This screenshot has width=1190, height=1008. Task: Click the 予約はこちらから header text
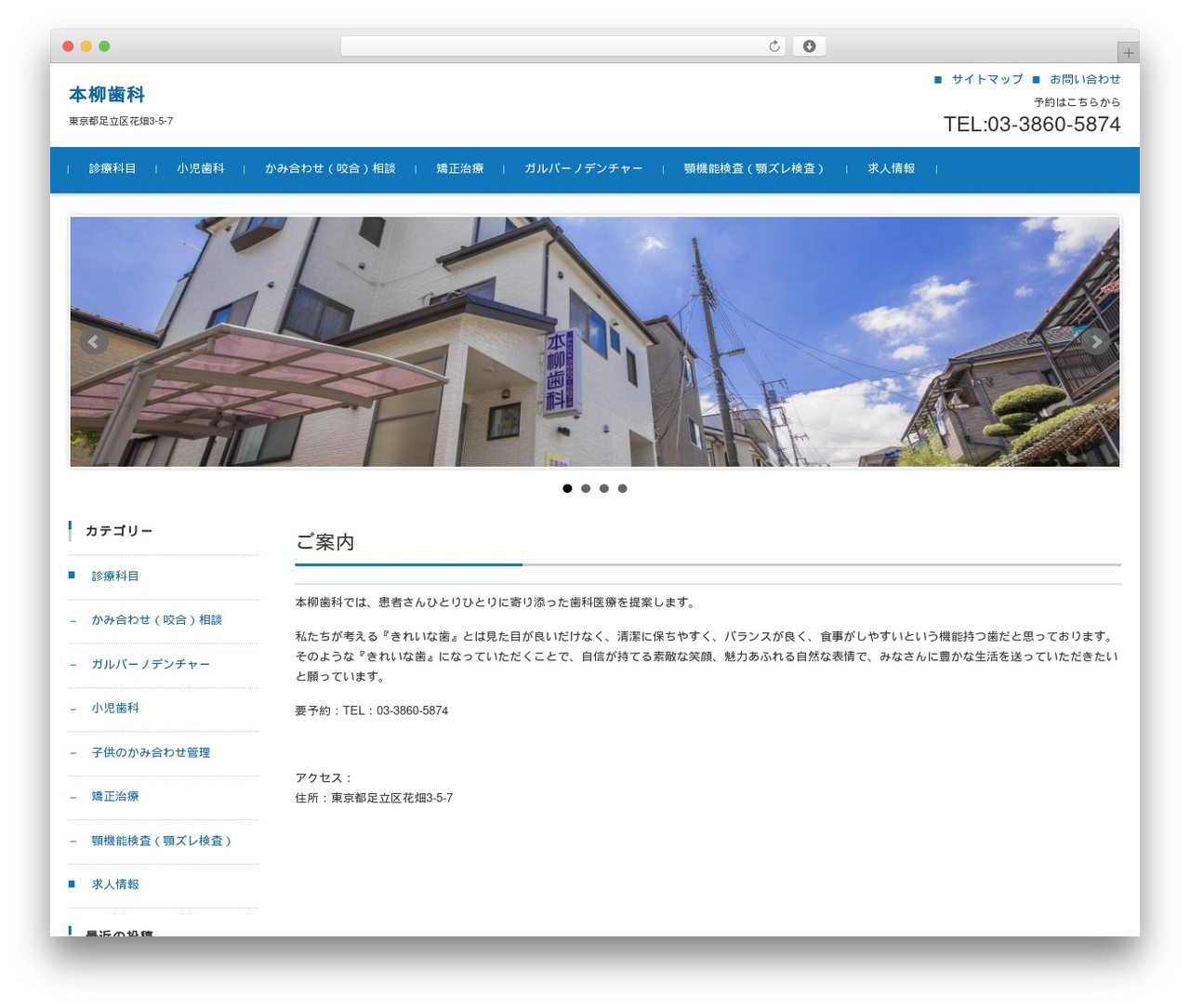pos(1078,102)
